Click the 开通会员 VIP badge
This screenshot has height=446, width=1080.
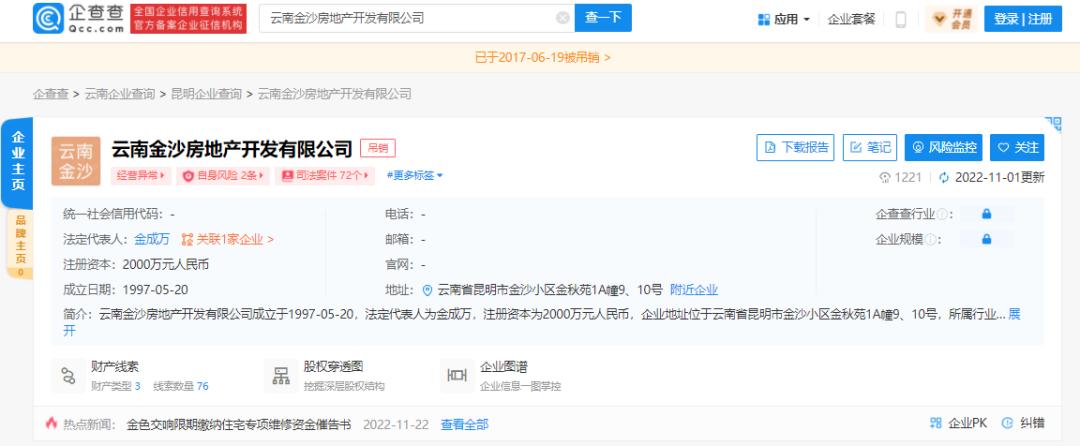[x=952, y=19]
